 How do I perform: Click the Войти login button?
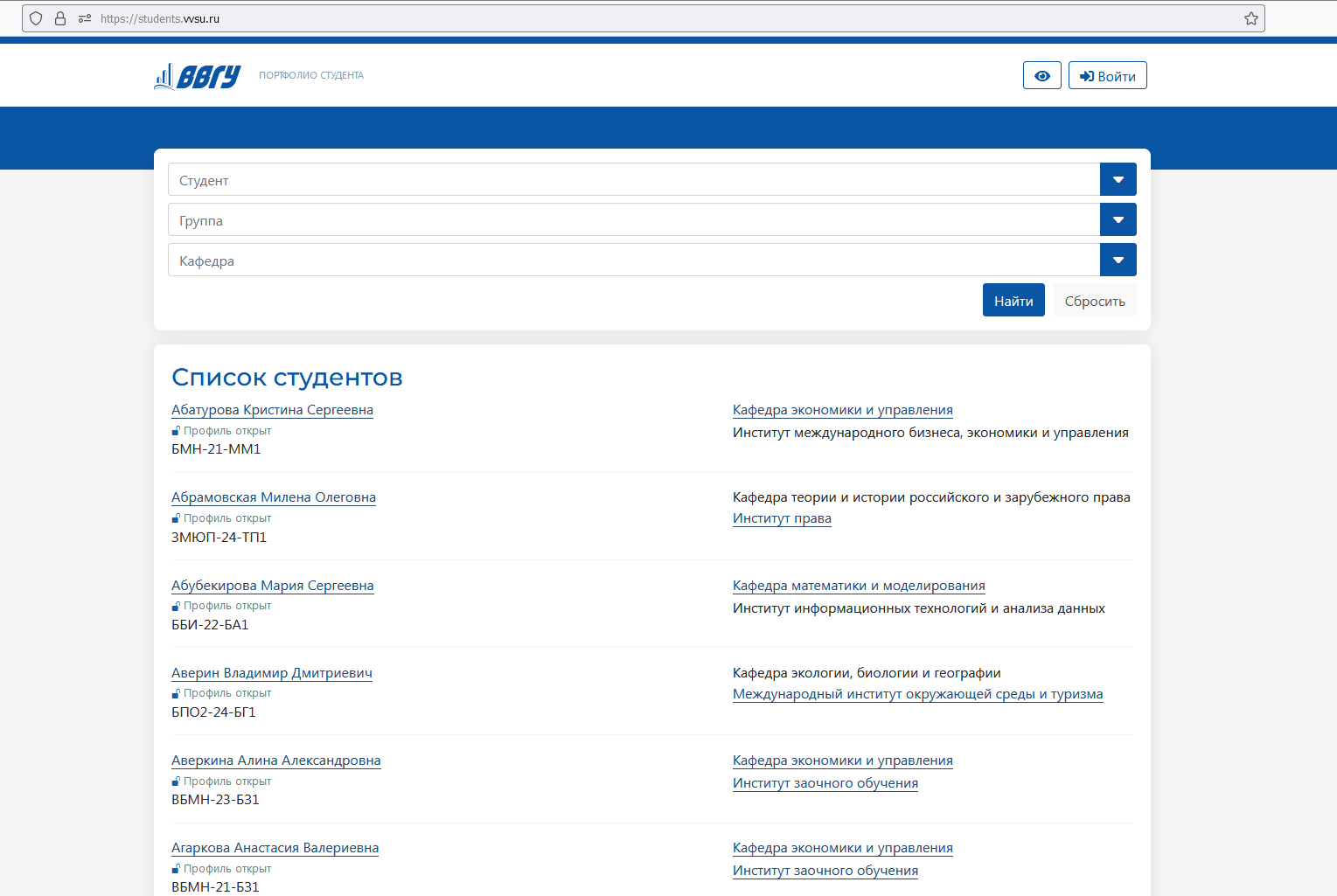pyautogui.click(x=1107, y=76)
